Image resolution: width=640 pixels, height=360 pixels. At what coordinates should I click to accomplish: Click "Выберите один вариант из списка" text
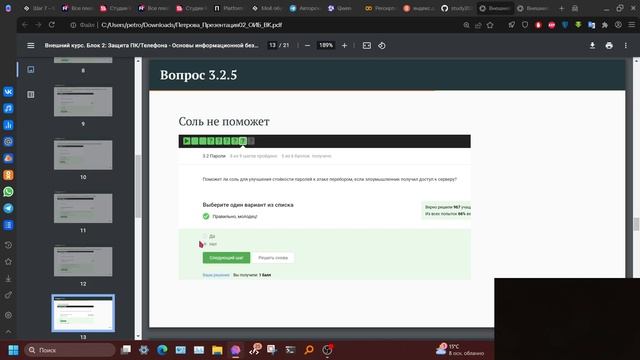[x=248, y=205]
